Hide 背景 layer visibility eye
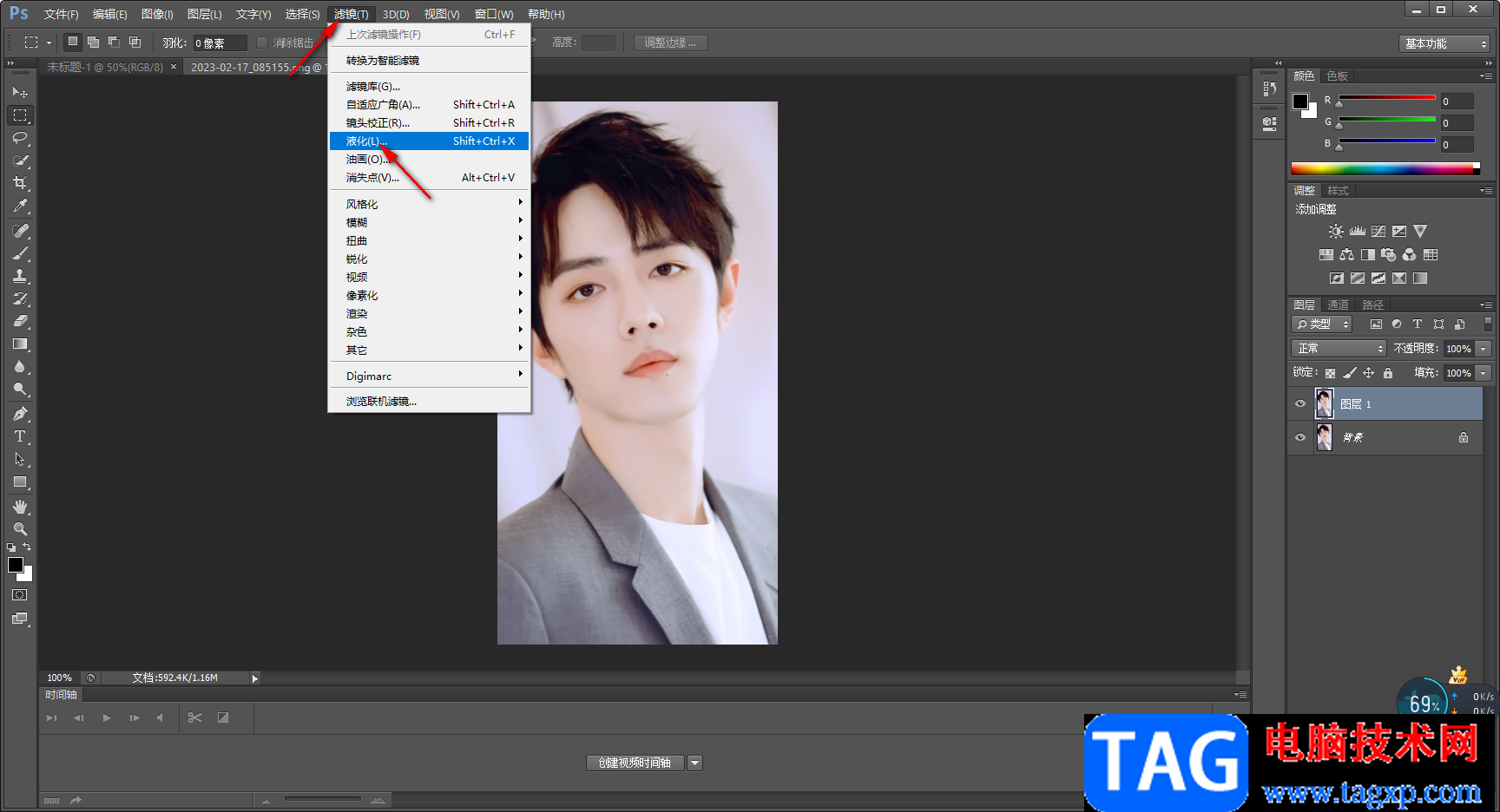The height and width of the screenshot is (812, 1500). click(x=1299, y=437)
